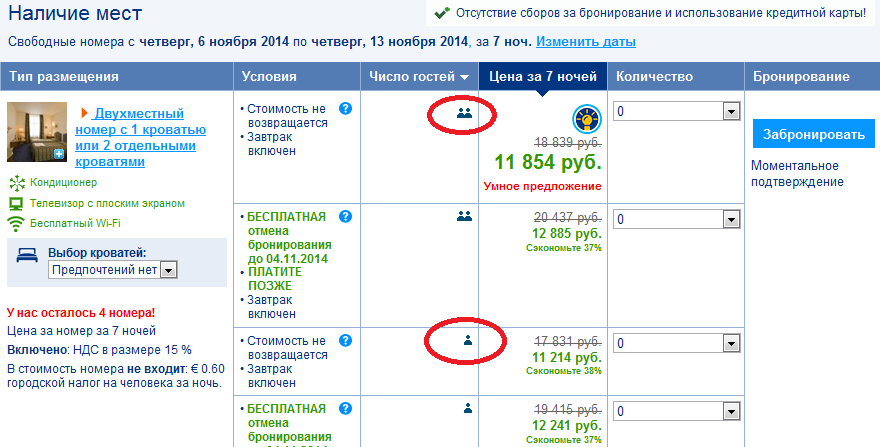Open quantity dropdown for 12 885 руб. offer
The height and width of the screenshot is (447, 880).
tap(677, 219)
